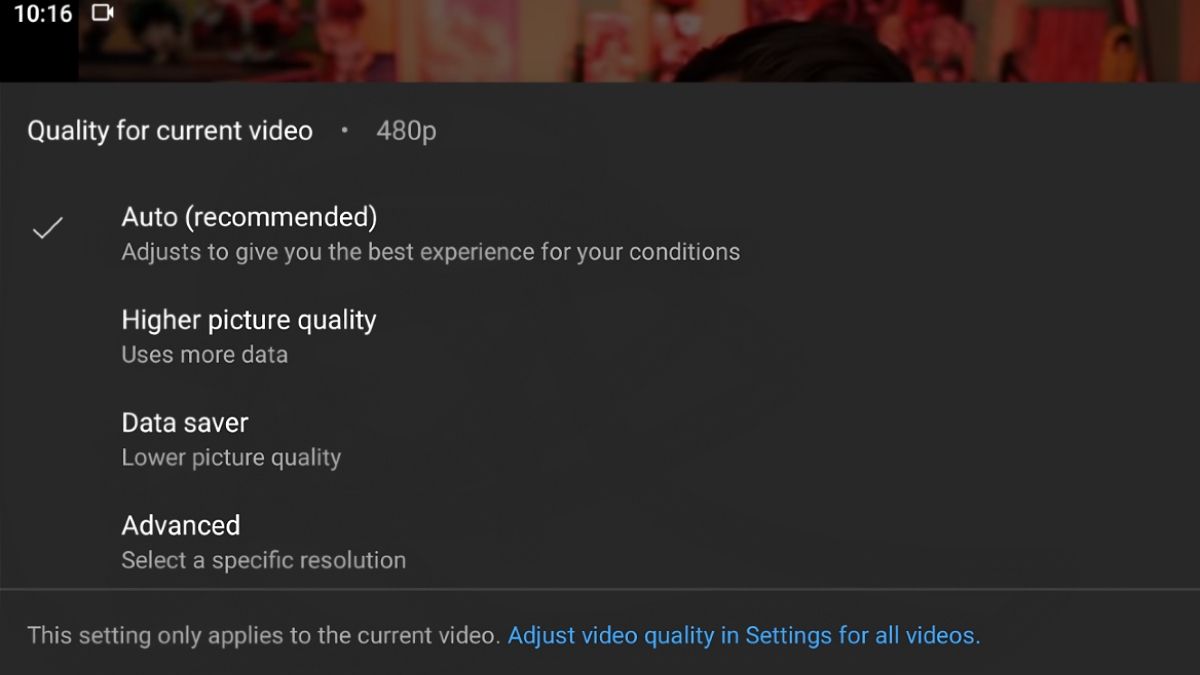Screen dimensions: 1200x675
Task: Tap the 480p current quality label
Action: point(406,130)
